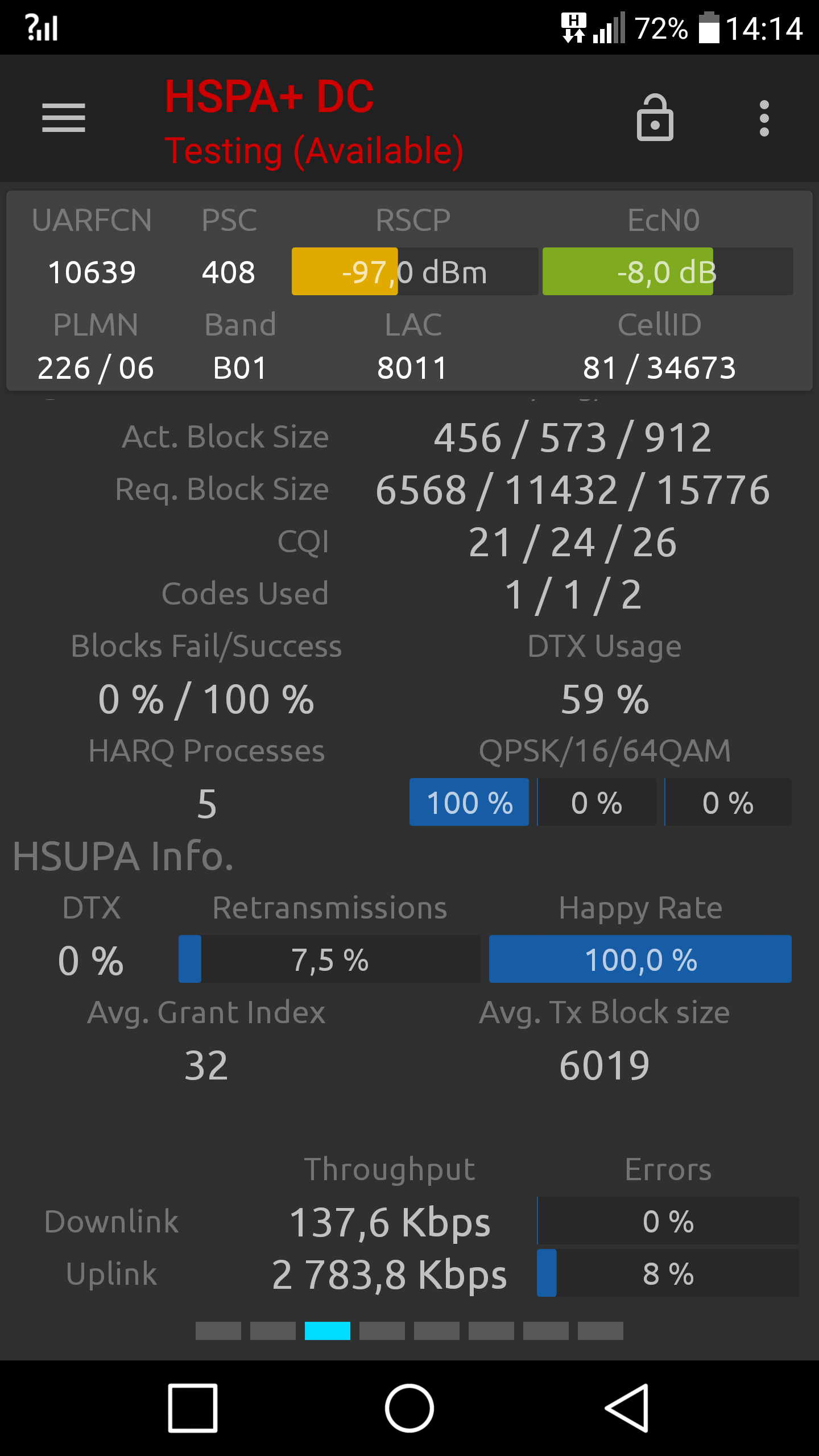Tap the CellID value 81 / 34673
The image size is (819, 1456).
pos(659,367)
